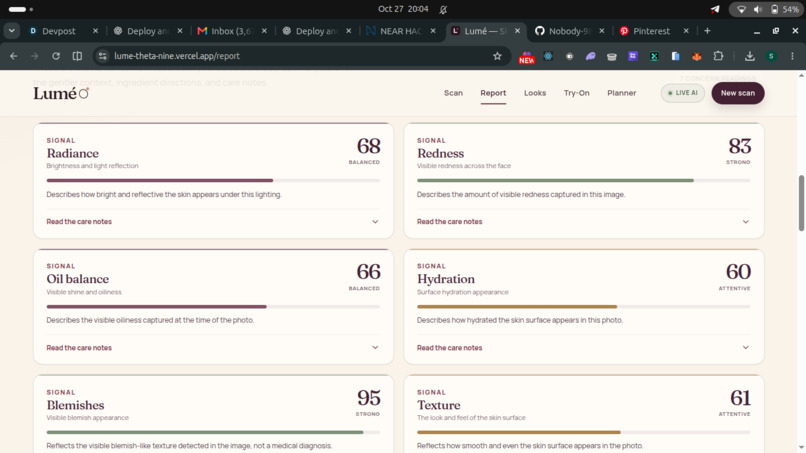Open the browser extensions puzzle icon
This screenshot has width=806, height=453.
pos(718,56)
